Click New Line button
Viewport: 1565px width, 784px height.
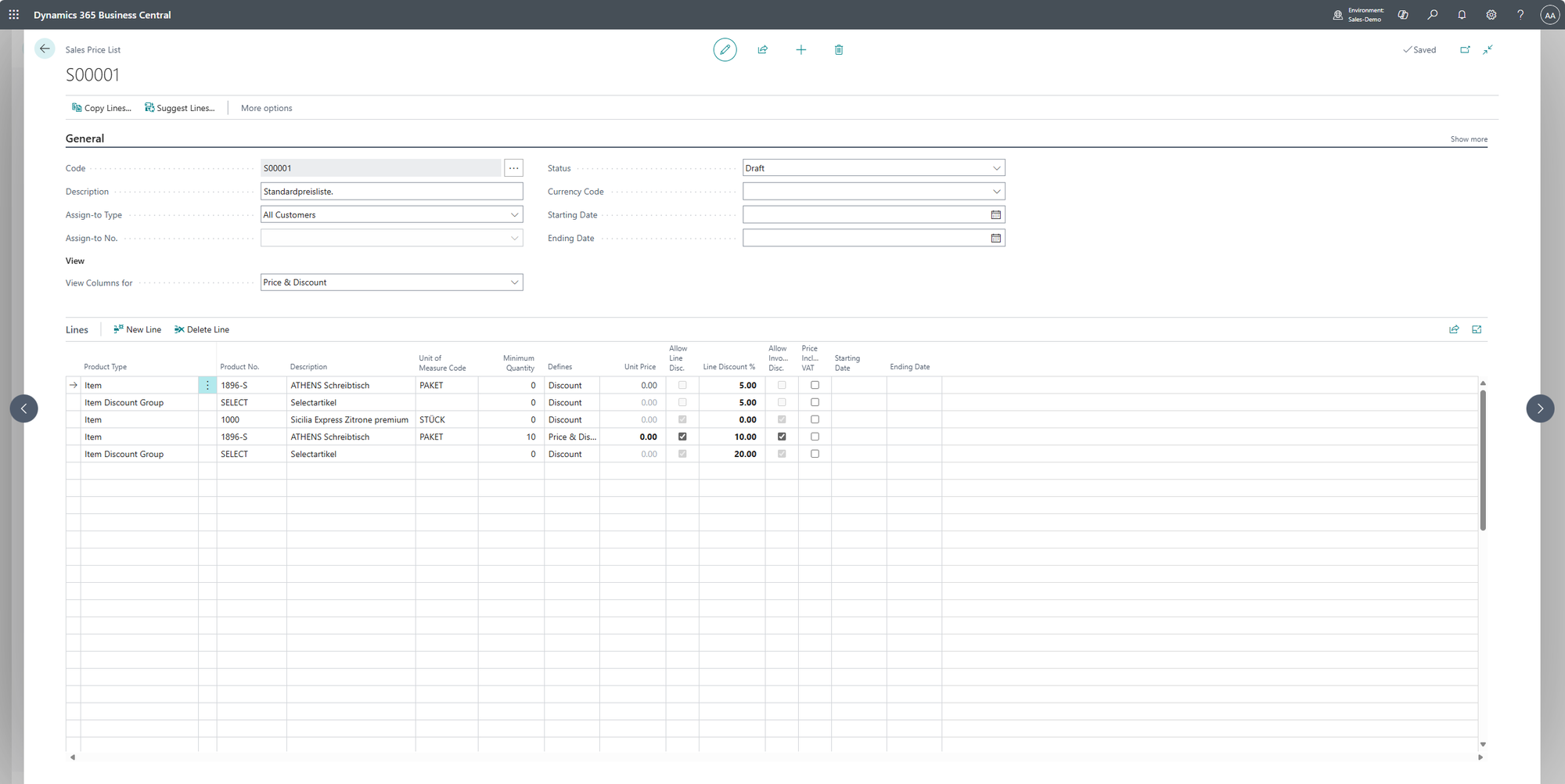[x=138, y=329]
